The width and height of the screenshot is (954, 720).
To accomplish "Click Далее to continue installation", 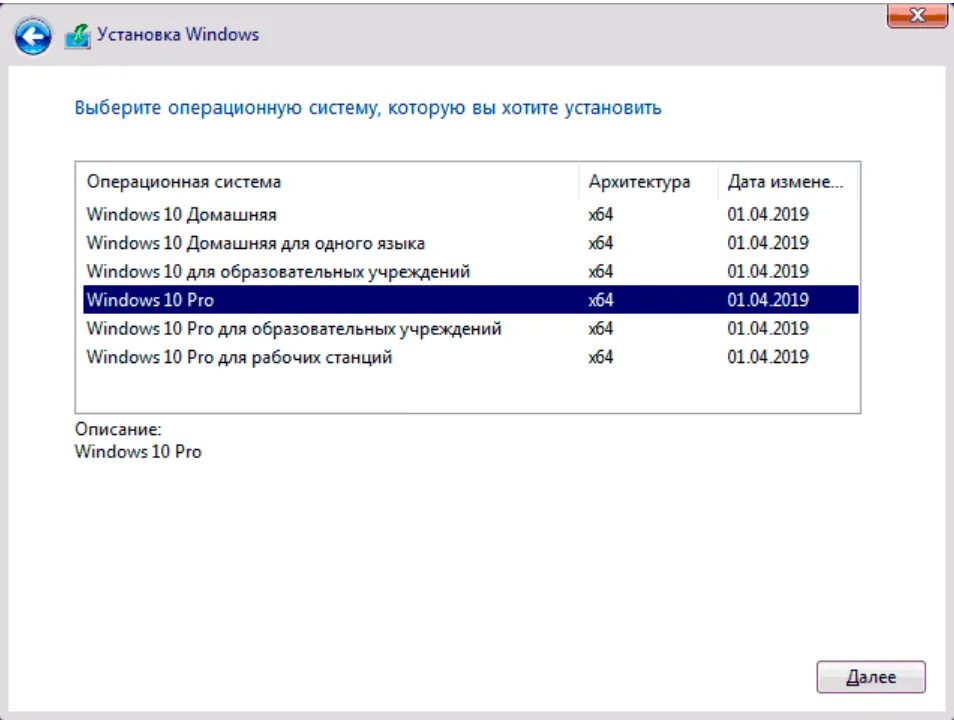I will [x=871, y=677].
